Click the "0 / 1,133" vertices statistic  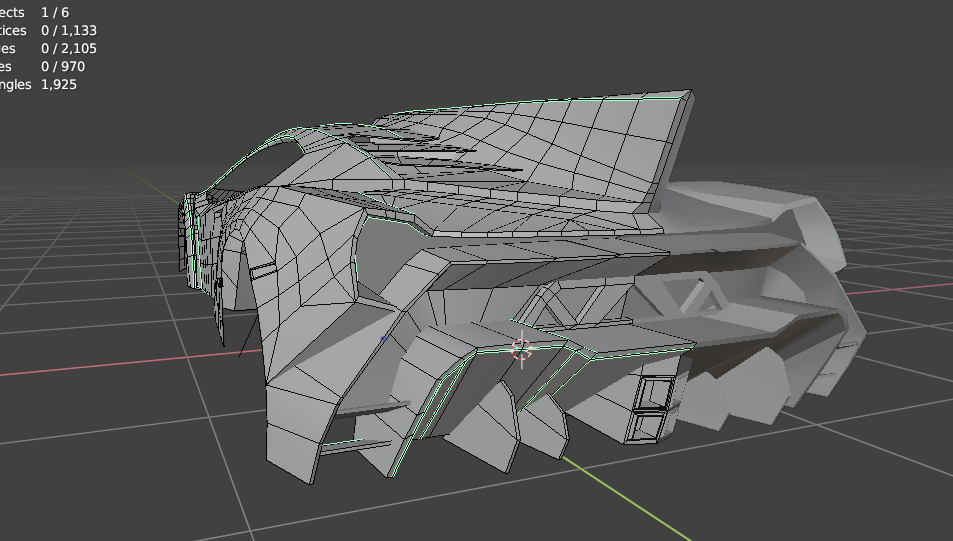click(69, 30)
